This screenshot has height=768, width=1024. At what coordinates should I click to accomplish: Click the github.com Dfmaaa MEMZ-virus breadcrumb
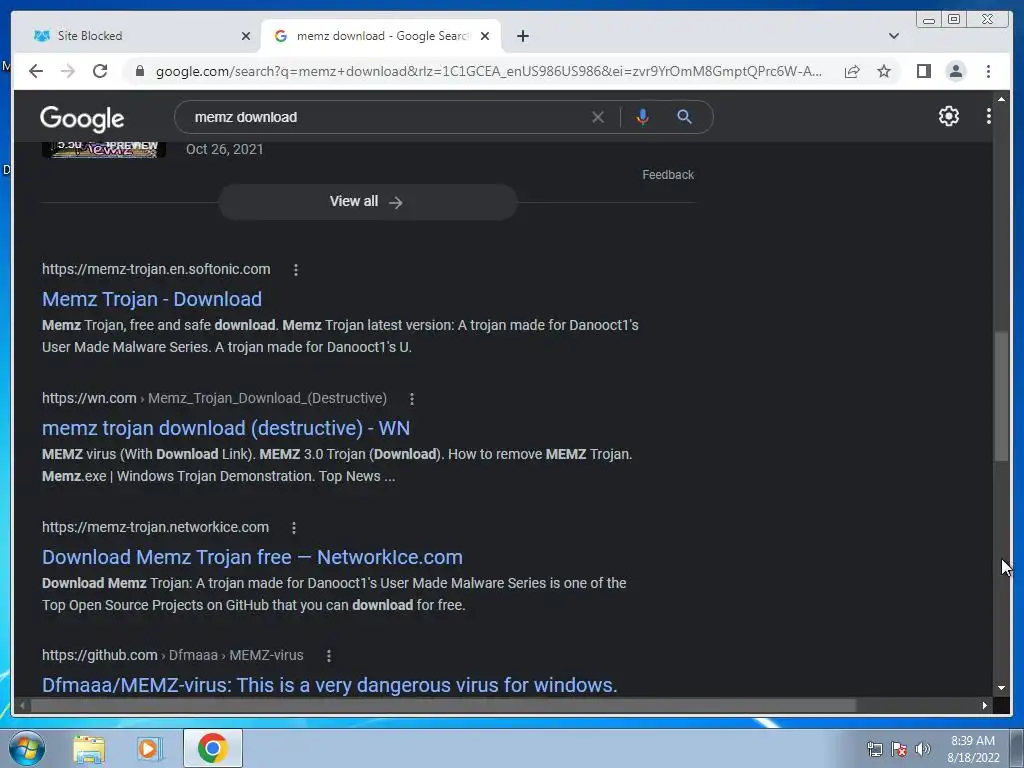pyautogui.click(x=172, y=655)
